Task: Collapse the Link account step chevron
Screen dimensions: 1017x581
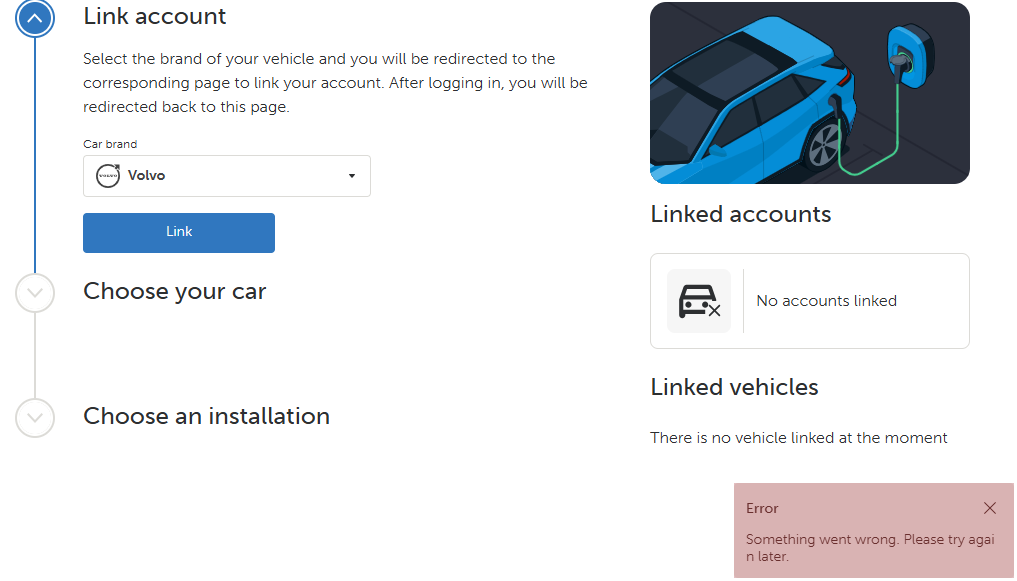Action: 35,18
